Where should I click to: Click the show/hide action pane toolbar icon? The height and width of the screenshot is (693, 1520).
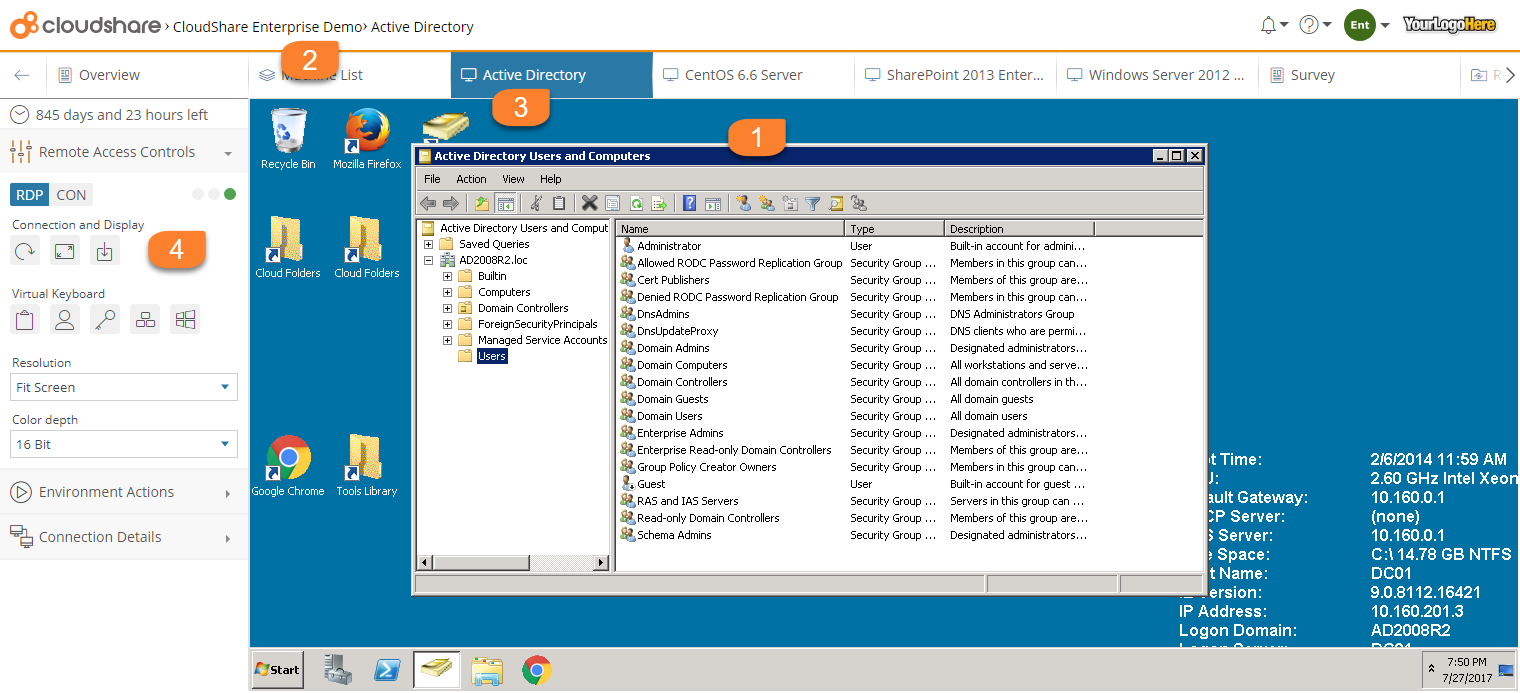[x=713, y=203]
